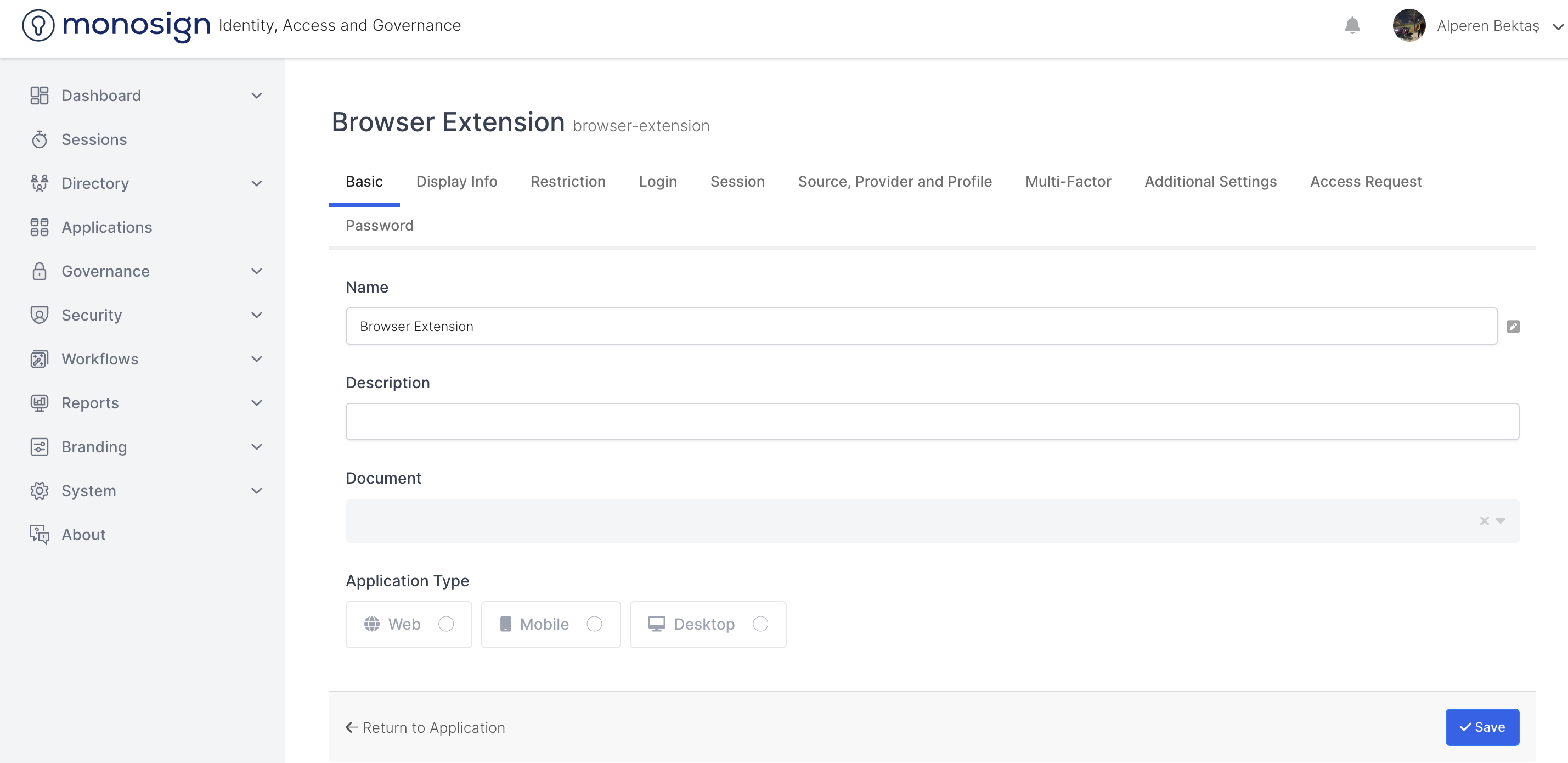Click the edit icon beside Name field
This screenshot has width=1568, height=763.
tap(1513, 327)
